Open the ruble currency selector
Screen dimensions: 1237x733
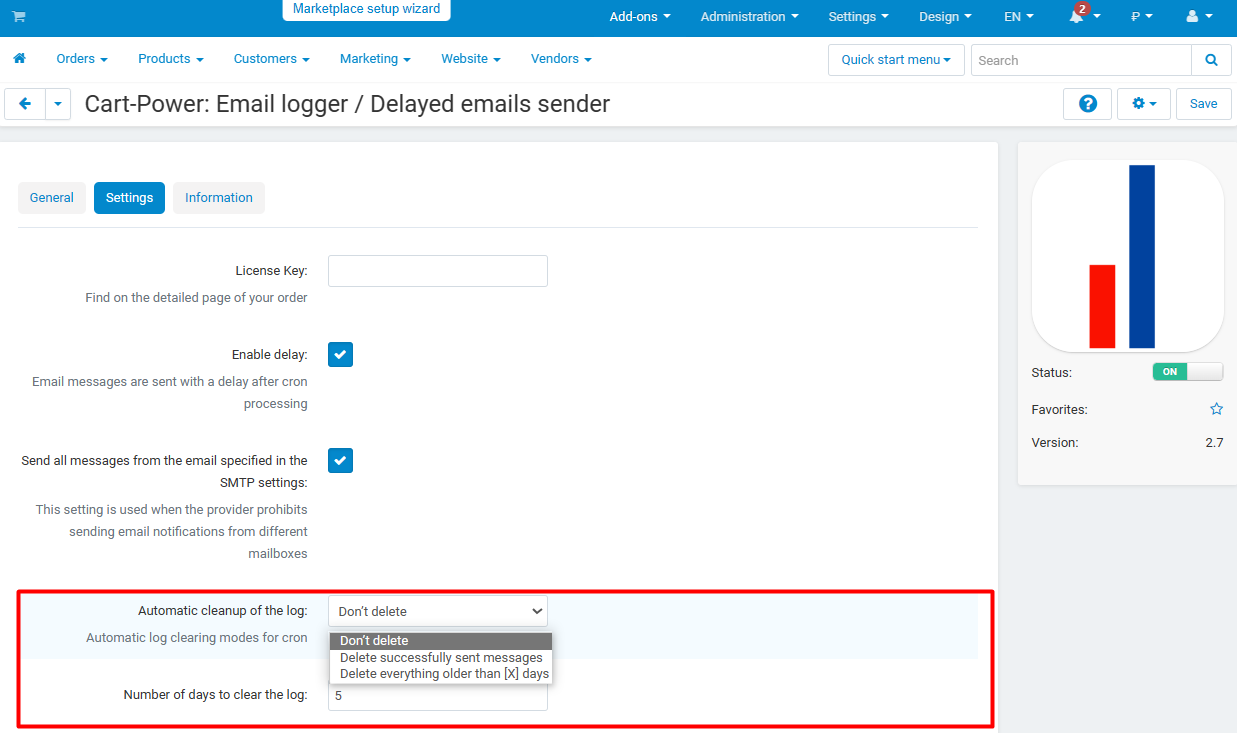point(1142,17)
